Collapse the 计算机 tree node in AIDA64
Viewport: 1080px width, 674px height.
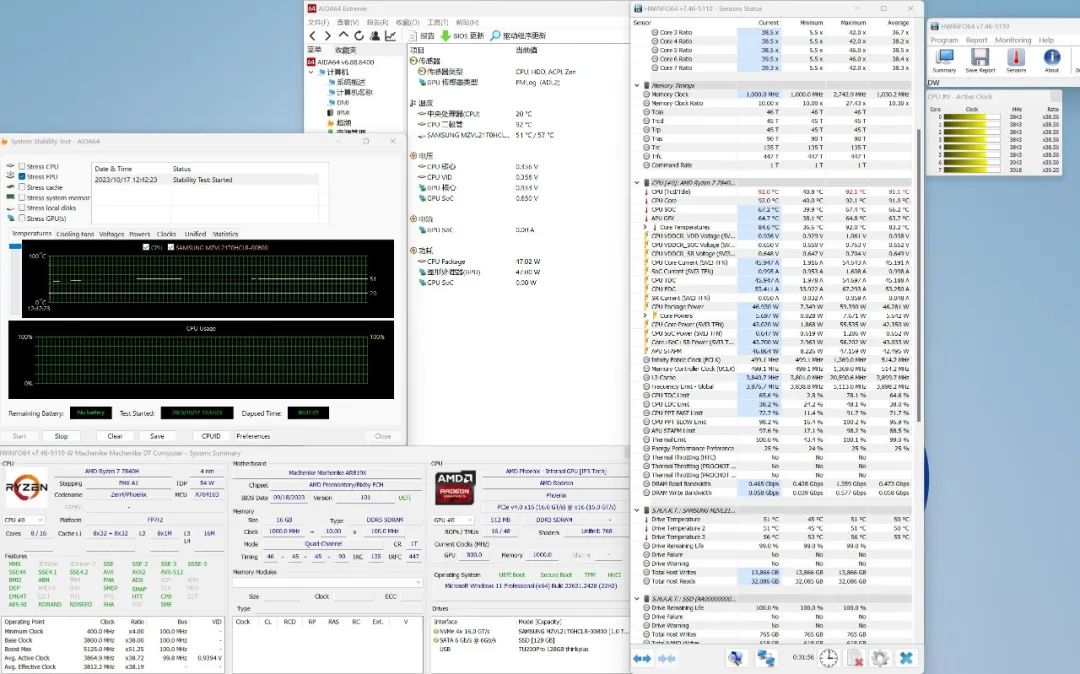click(x=312, y=72)
